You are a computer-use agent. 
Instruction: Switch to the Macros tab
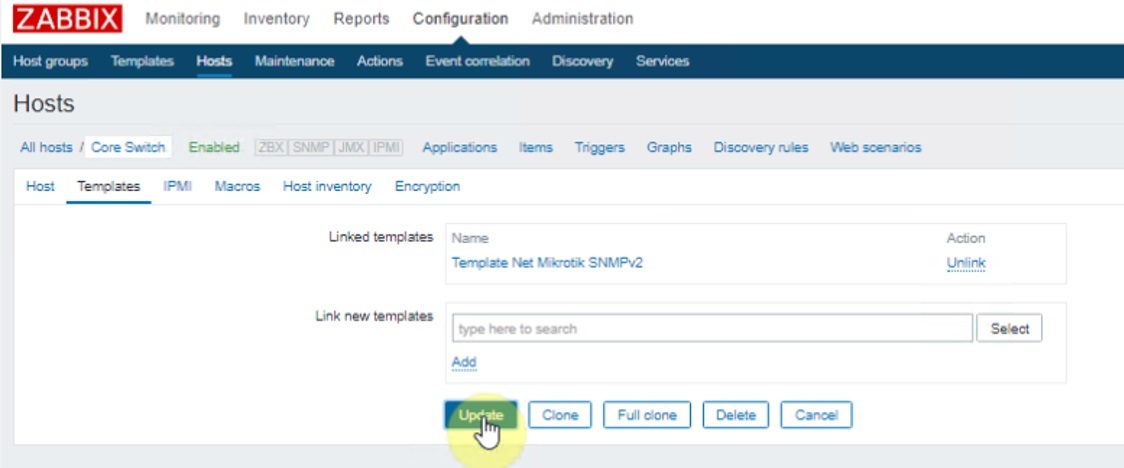[x=237, y=187]
